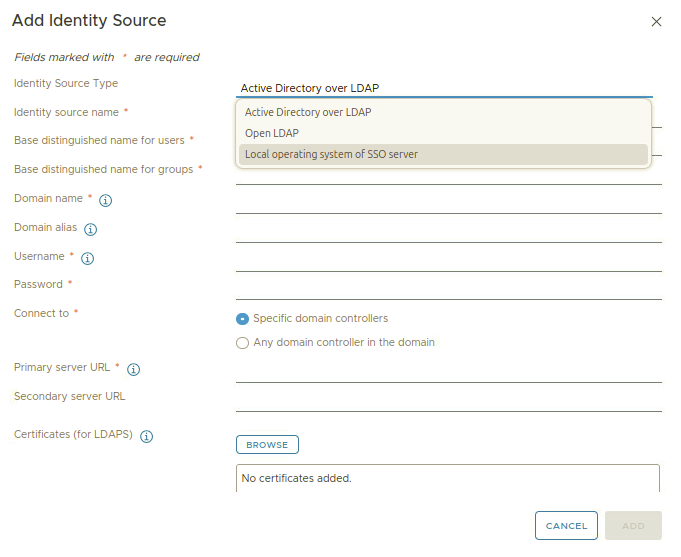Click into the Username input field
Viewport: 681px width, 557px height.
449,261
